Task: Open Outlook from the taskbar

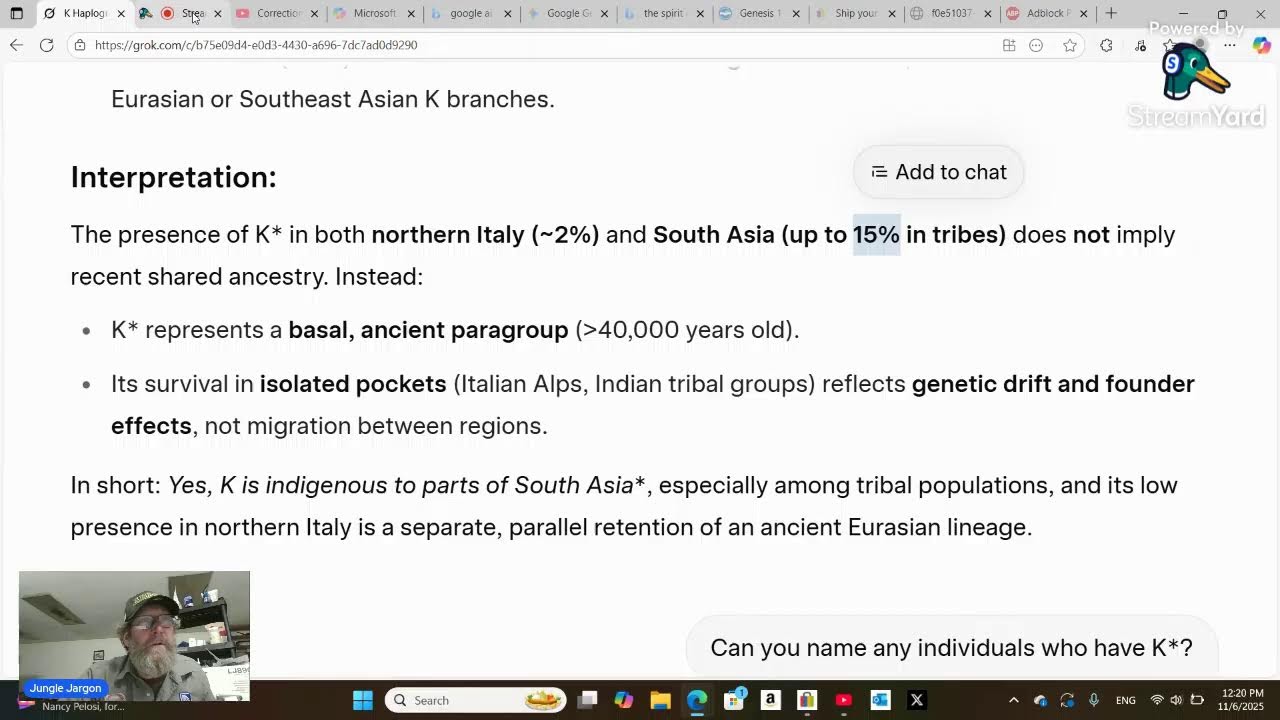Action: point(880,700)
